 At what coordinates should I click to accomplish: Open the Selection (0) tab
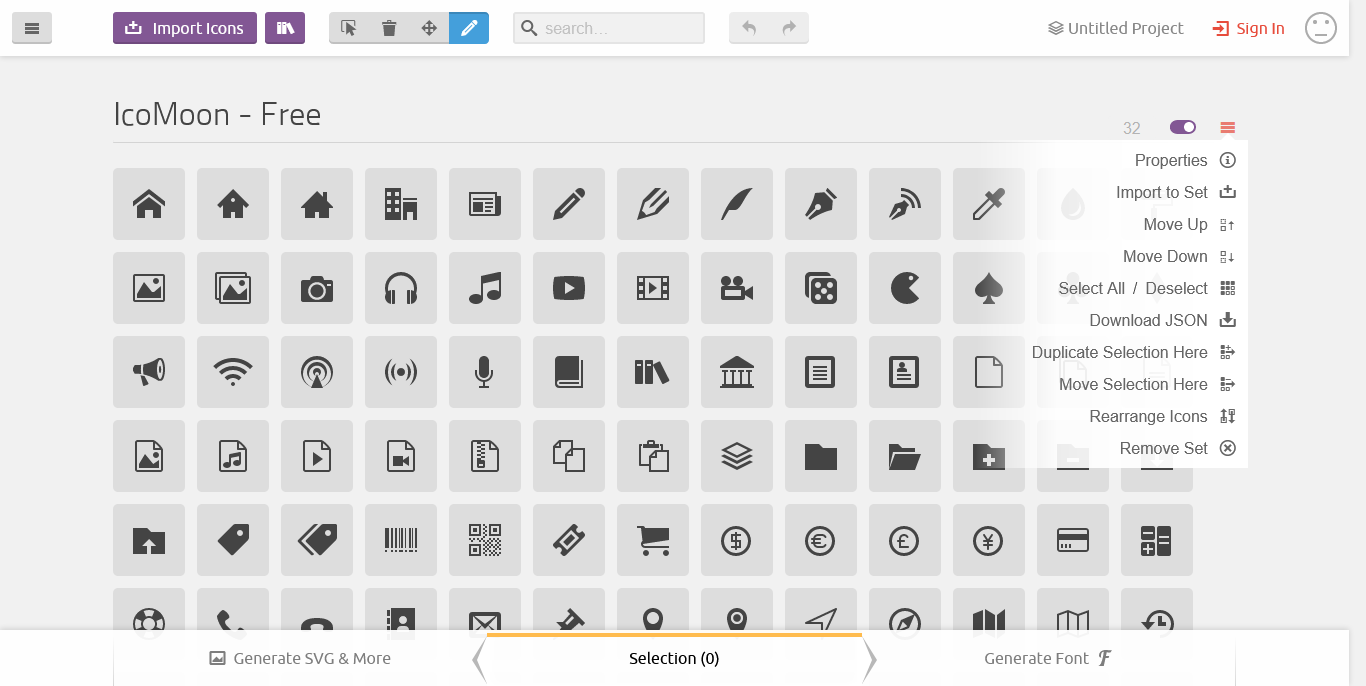pos(674,658)
